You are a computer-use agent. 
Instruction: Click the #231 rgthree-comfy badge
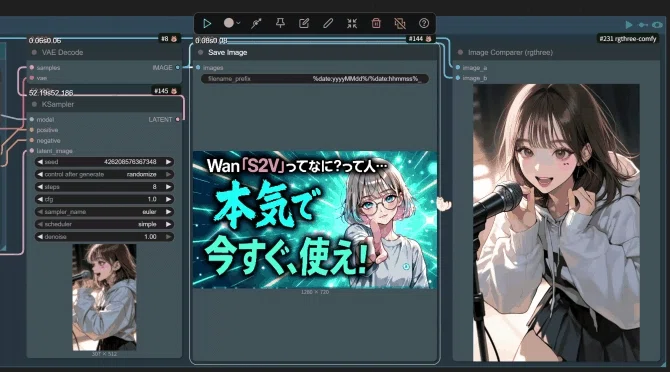pyautogui.click(x=628, y=39)
